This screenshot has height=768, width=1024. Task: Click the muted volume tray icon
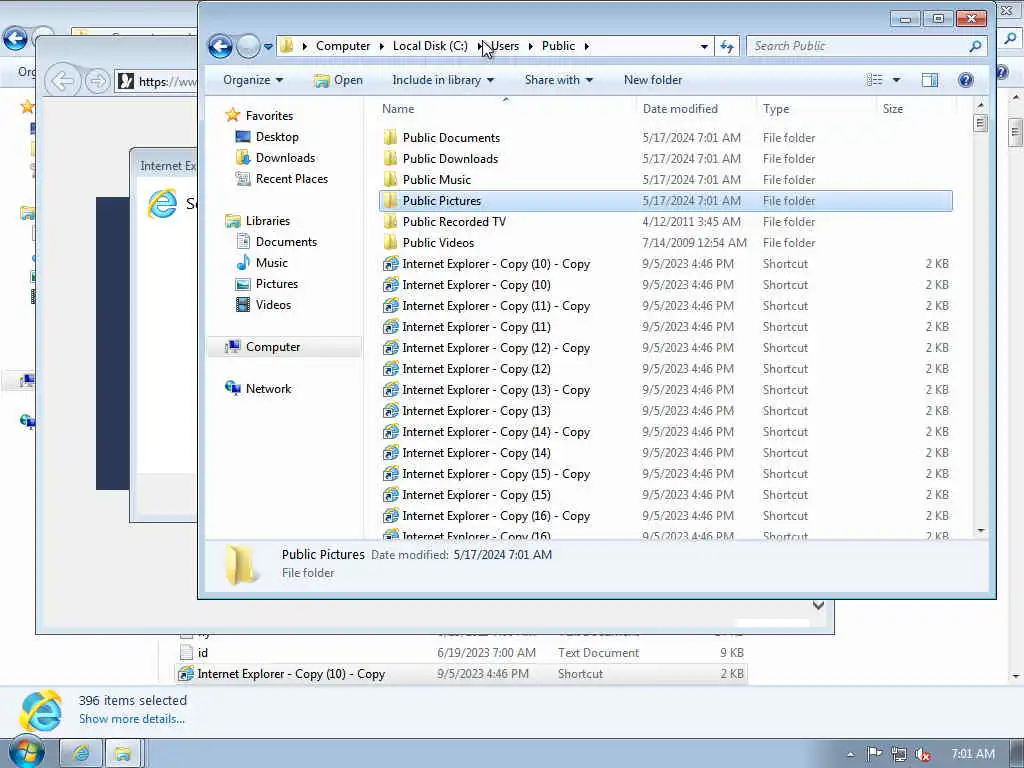point(922,754)
